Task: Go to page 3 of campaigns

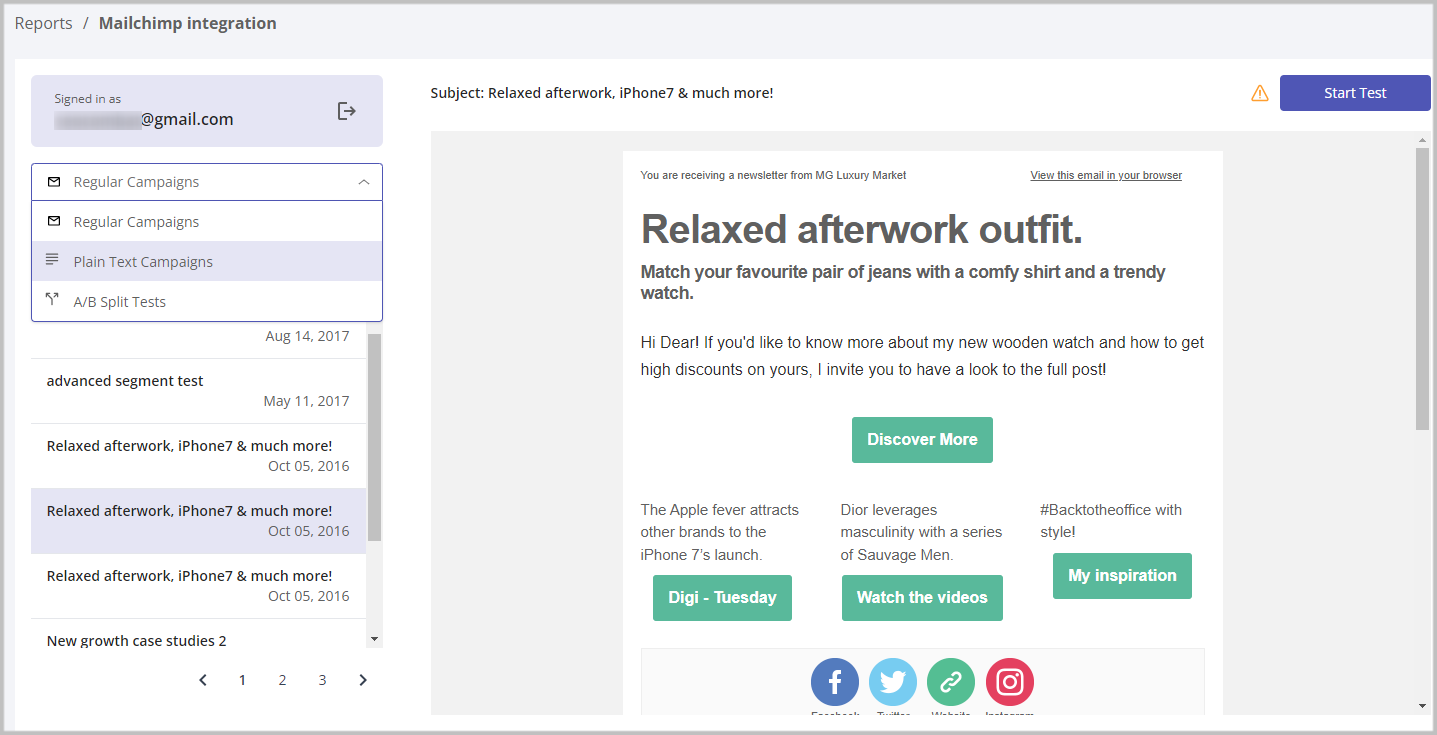Action: 323,680
